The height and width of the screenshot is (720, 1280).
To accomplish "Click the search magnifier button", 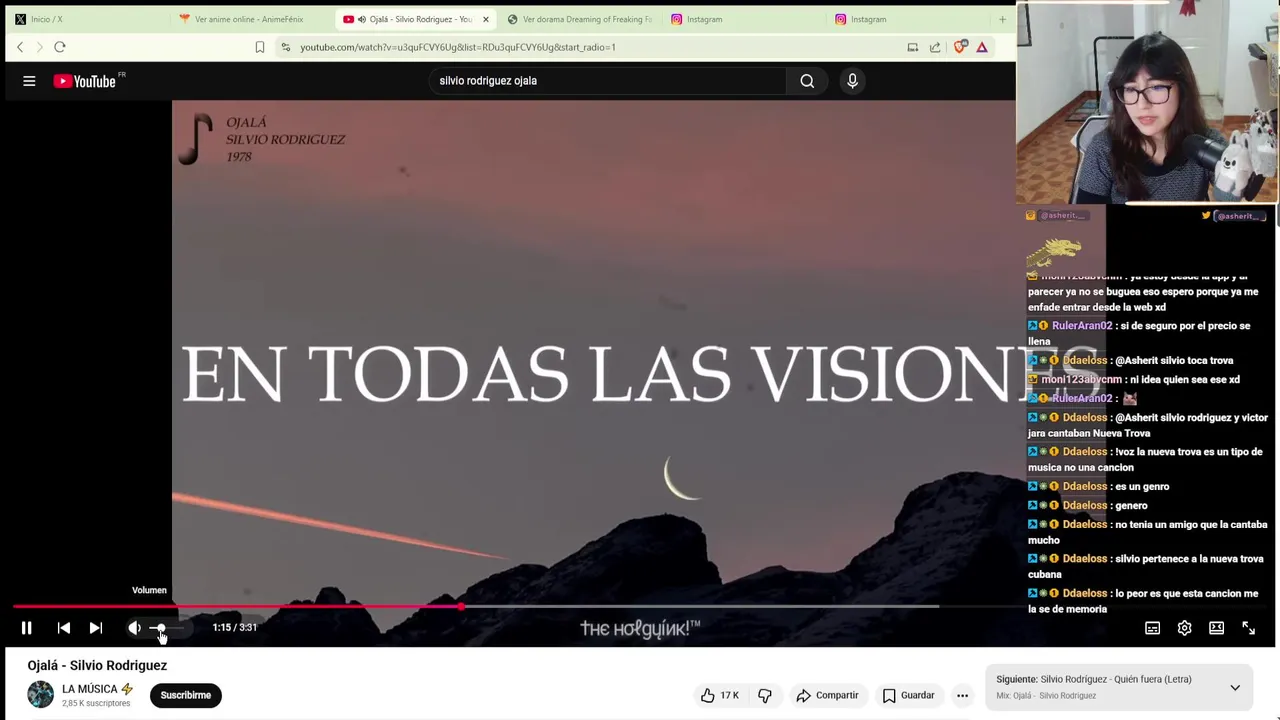I will click(x=807, y=81).
